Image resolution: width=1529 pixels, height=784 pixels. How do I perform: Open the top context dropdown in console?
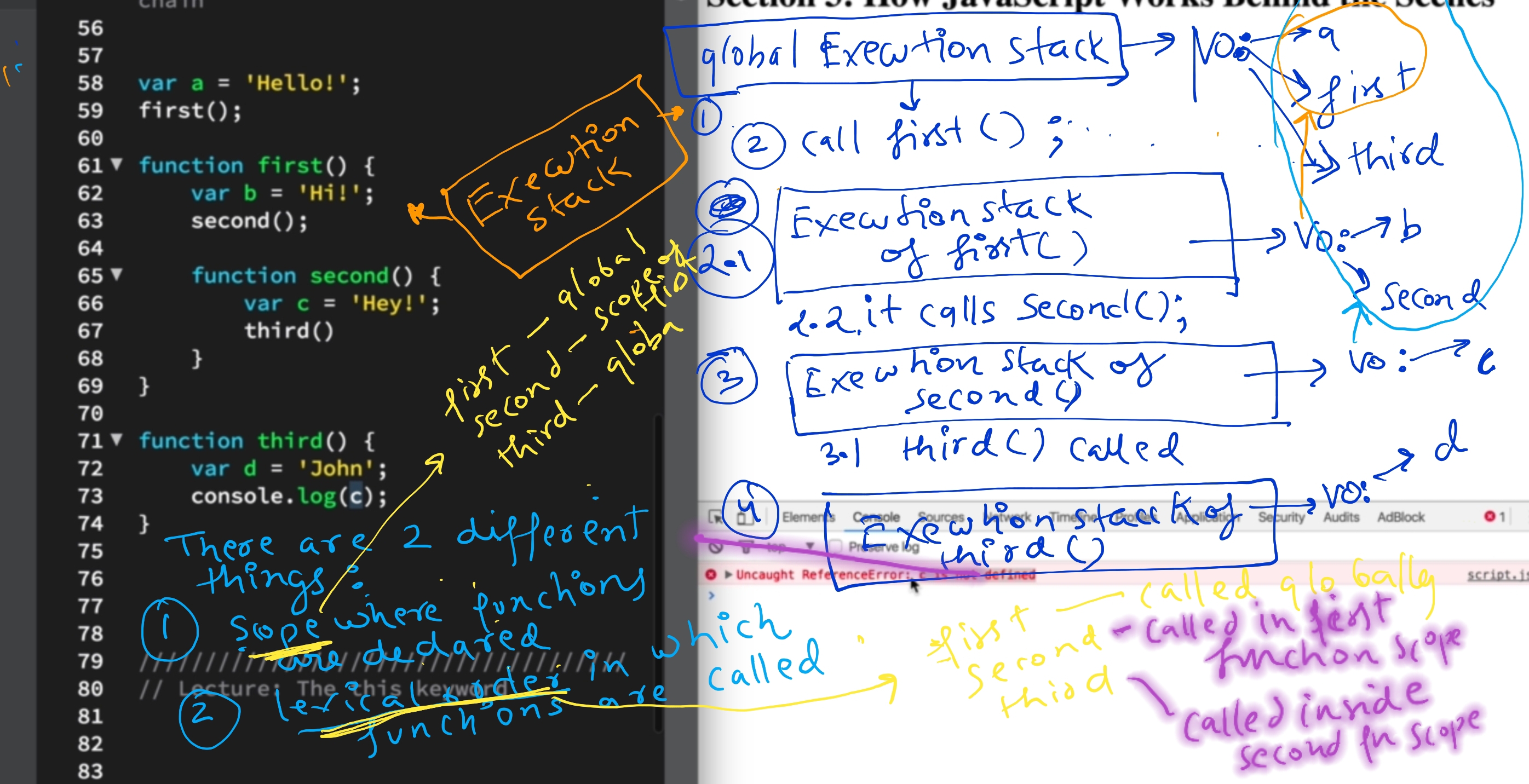791,546
